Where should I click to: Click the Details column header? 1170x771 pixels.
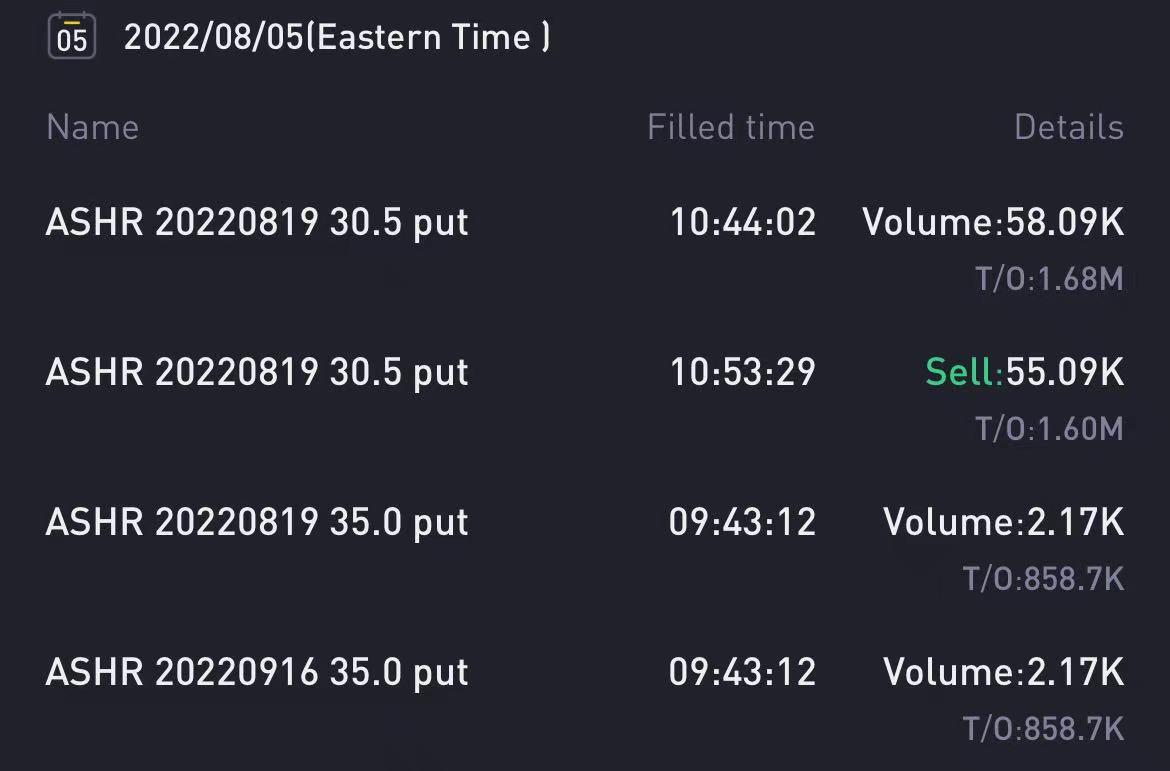tap(1069, 127)
